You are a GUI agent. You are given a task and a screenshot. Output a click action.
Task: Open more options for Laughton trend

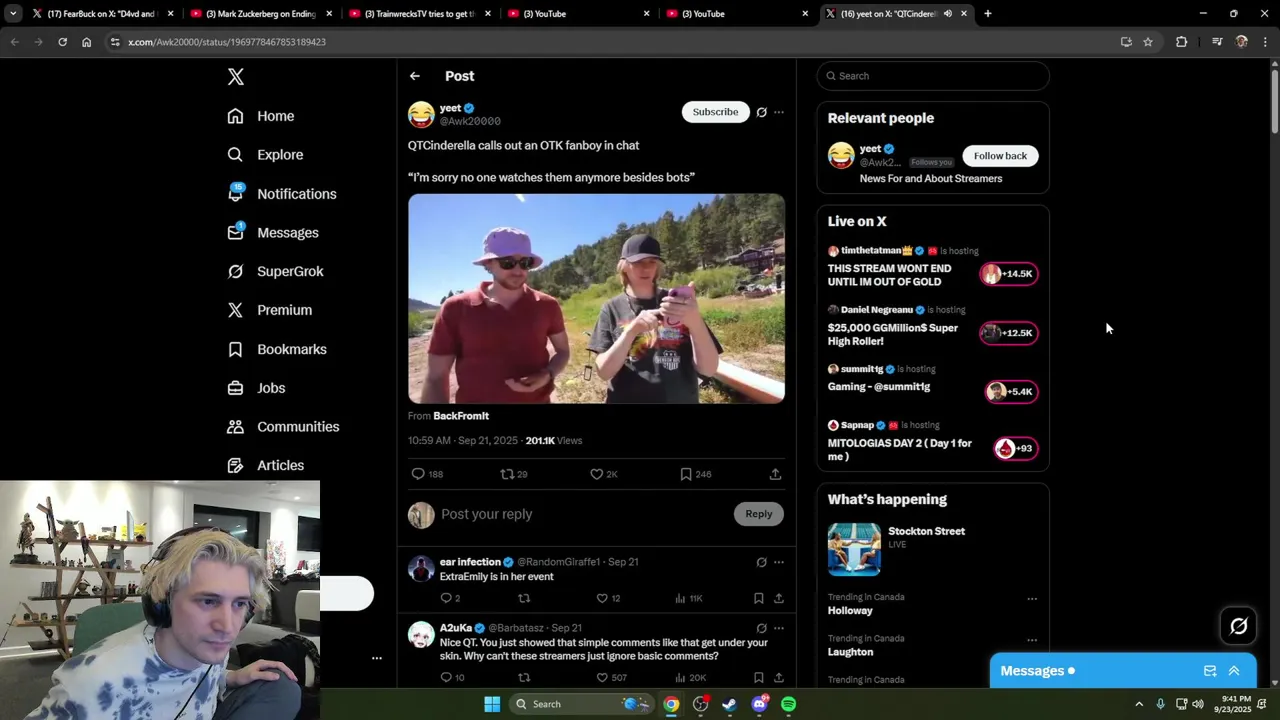pos(1032,640)
